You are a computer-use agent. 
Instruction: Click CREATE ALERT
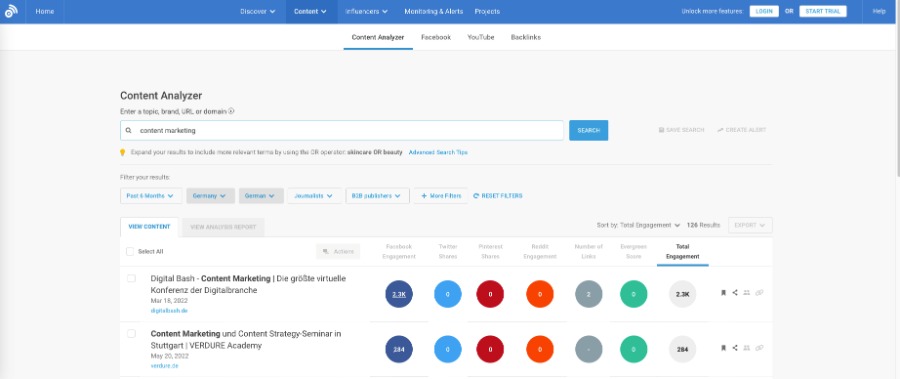click(x=742, y=130)
